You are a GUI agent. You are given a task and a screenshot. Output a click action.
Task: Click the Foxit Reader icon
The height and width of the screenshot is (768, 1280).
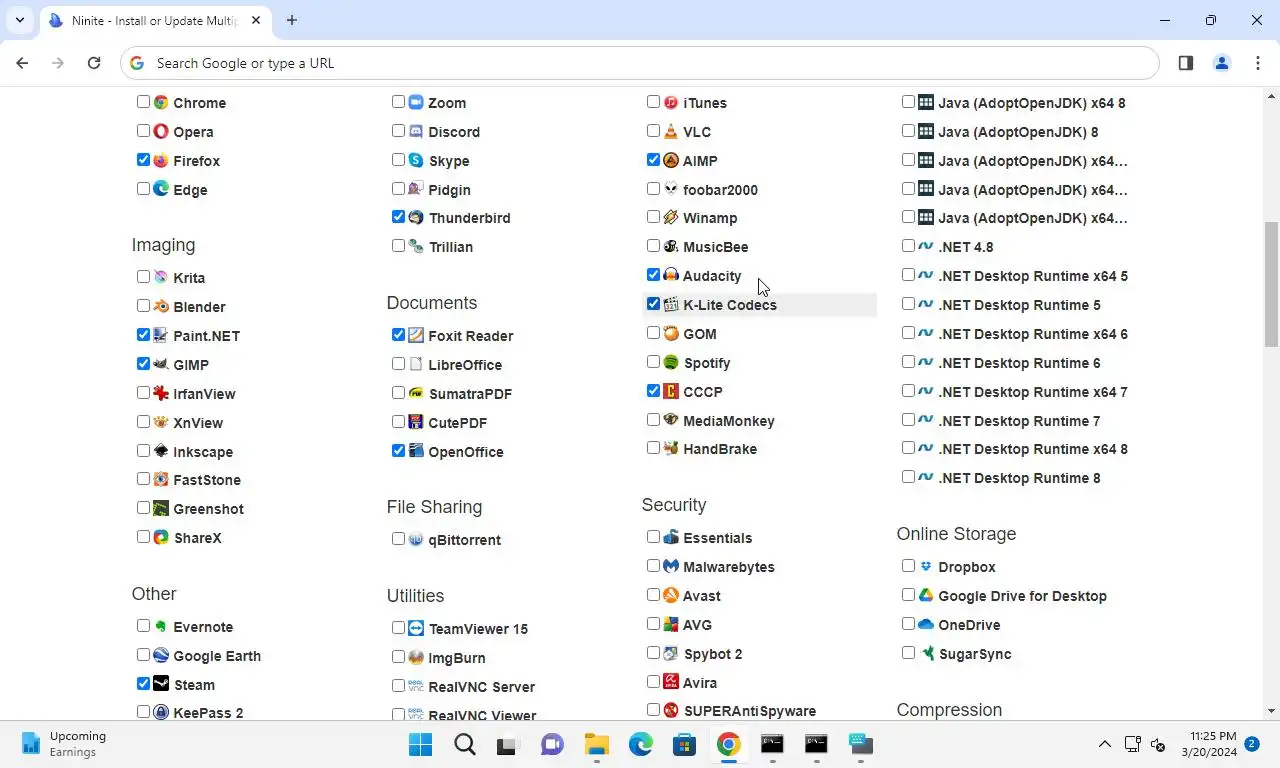tap(416, 335)
